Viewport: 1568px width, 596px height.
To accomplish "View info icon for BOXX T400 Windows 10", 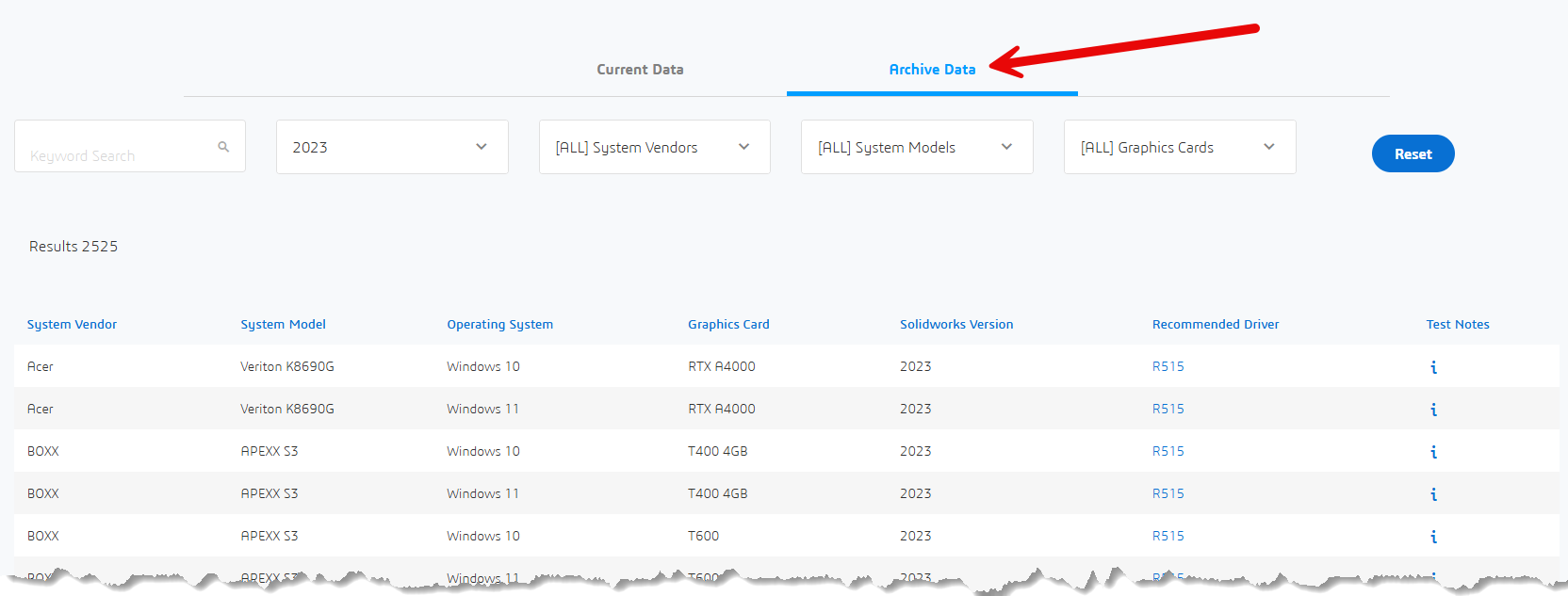I will pyautogui.click(x=1433, y=452).
